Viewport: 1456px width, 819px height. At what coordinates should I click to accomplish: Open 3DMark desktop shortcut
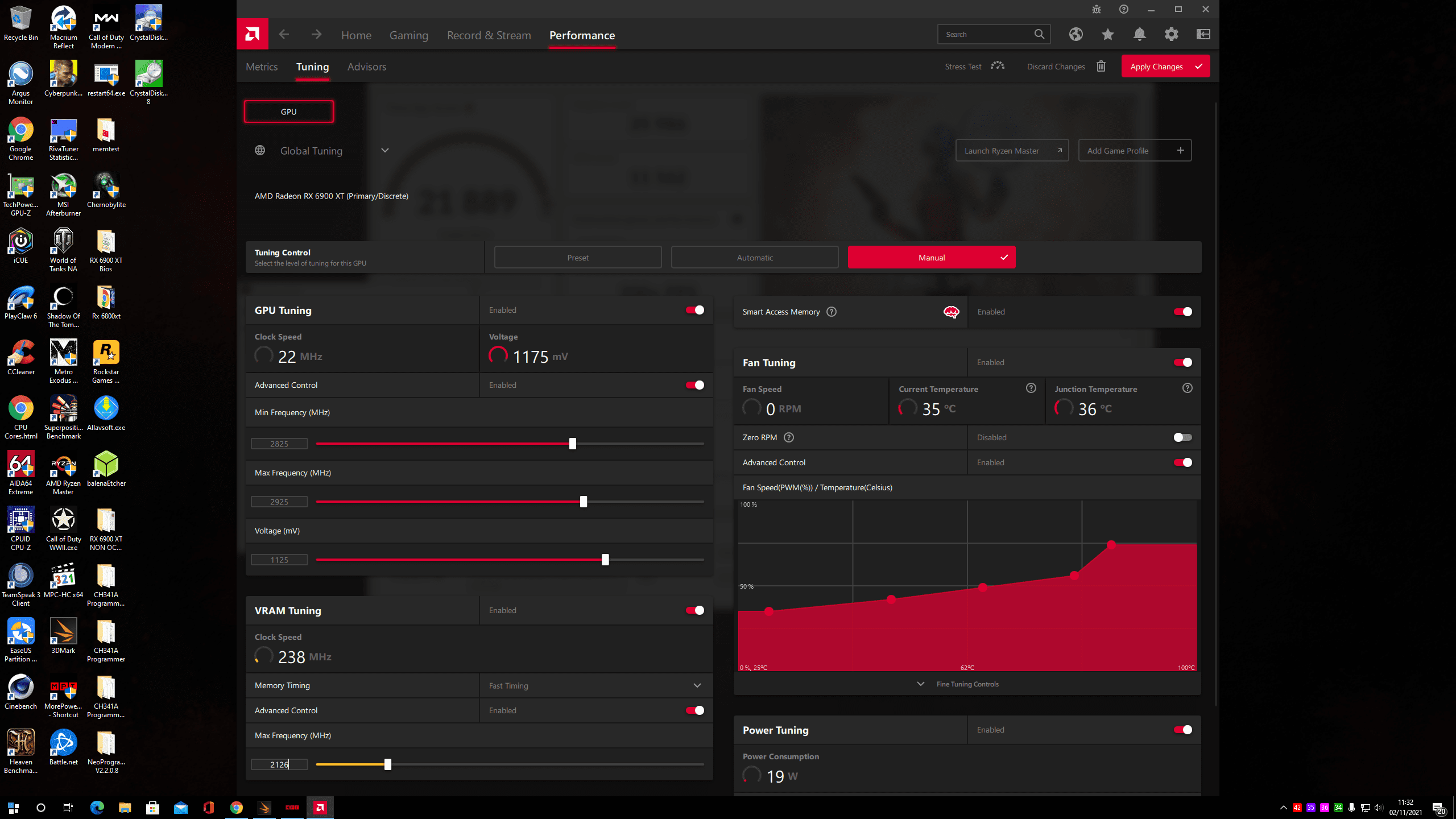(x=63, y=636)
